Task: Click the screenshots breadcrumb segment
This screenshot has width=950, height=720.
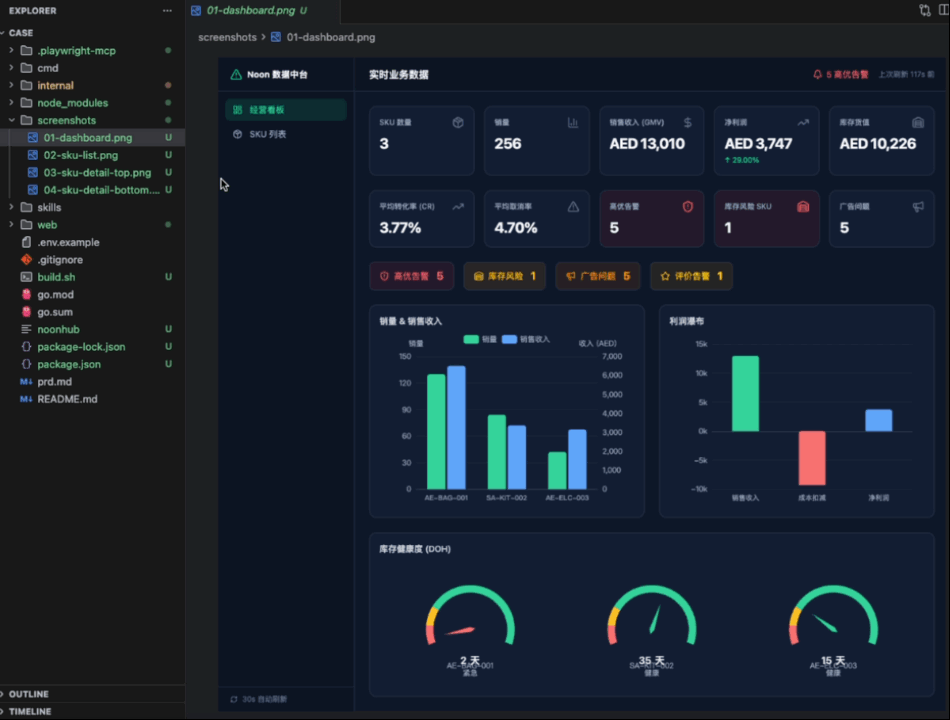Action: point(227,37)
